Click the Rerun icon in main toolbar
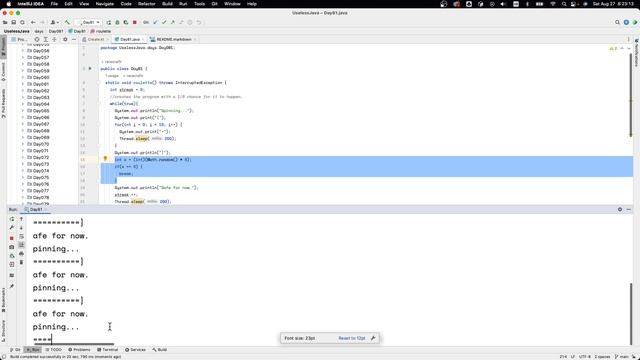This screenshot has height=360, width=640. [x=109, y=22]
